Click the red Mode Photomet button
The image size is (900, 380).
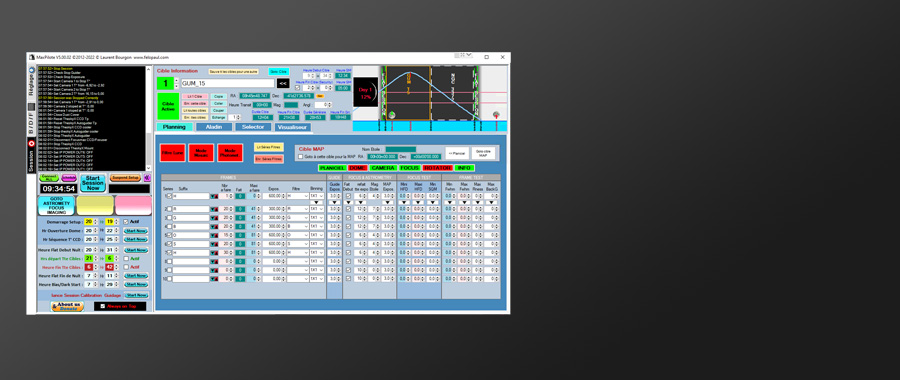tap(230, 153)
